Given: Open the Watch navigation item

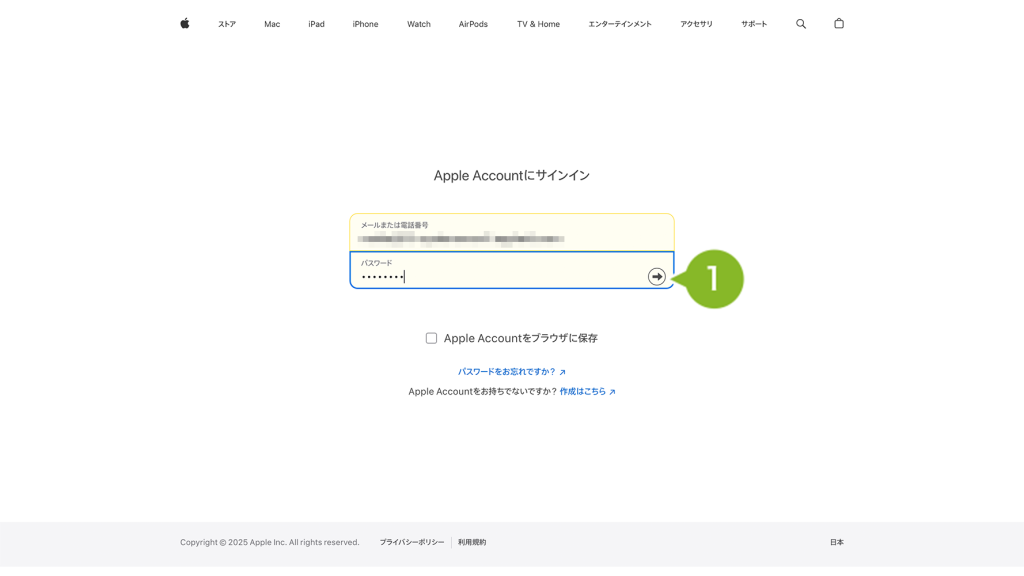Looking at the screenshot, I should point(418,24).
